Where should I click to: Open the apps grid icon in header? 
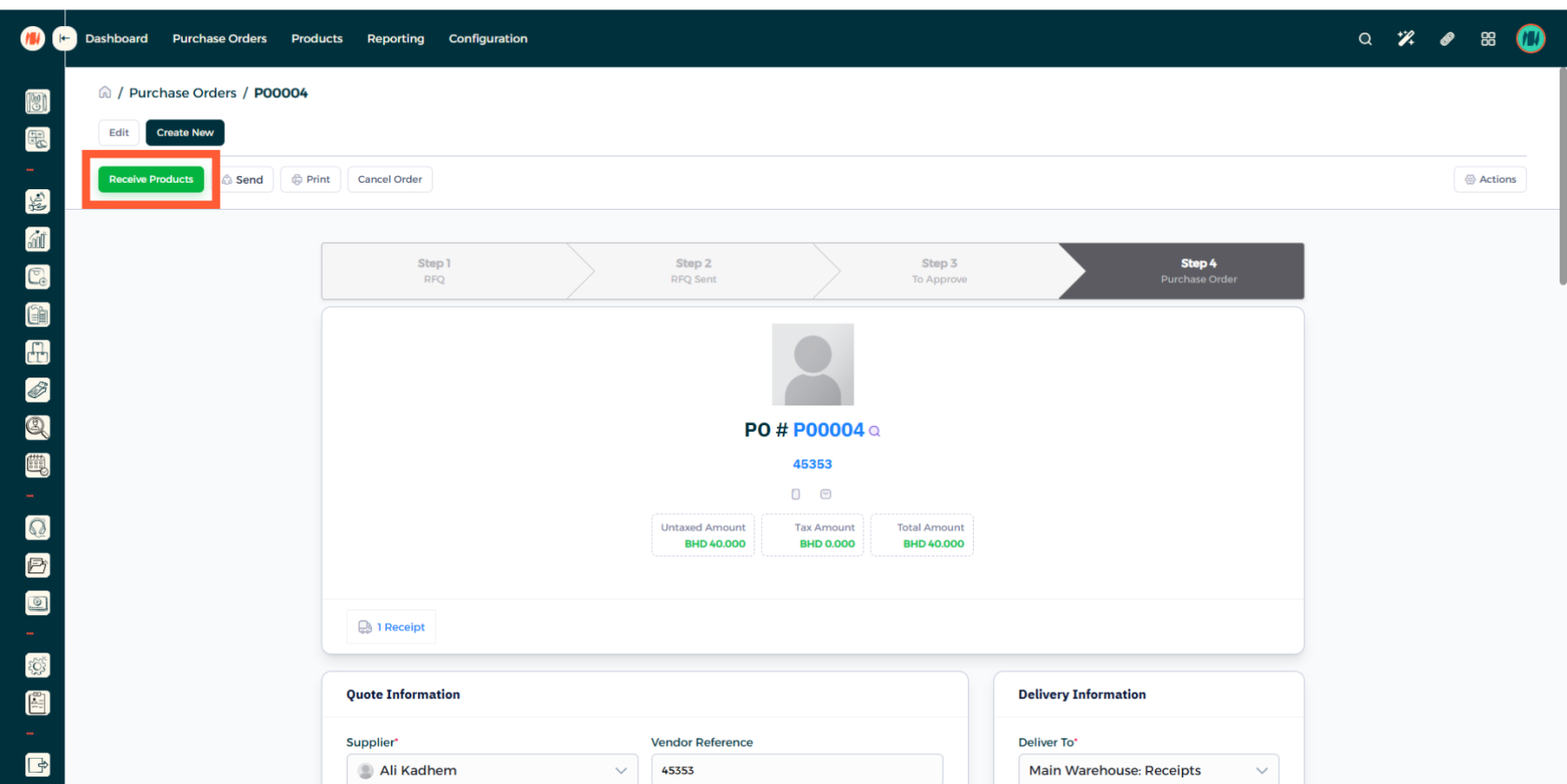click(x=1488, y=39)
